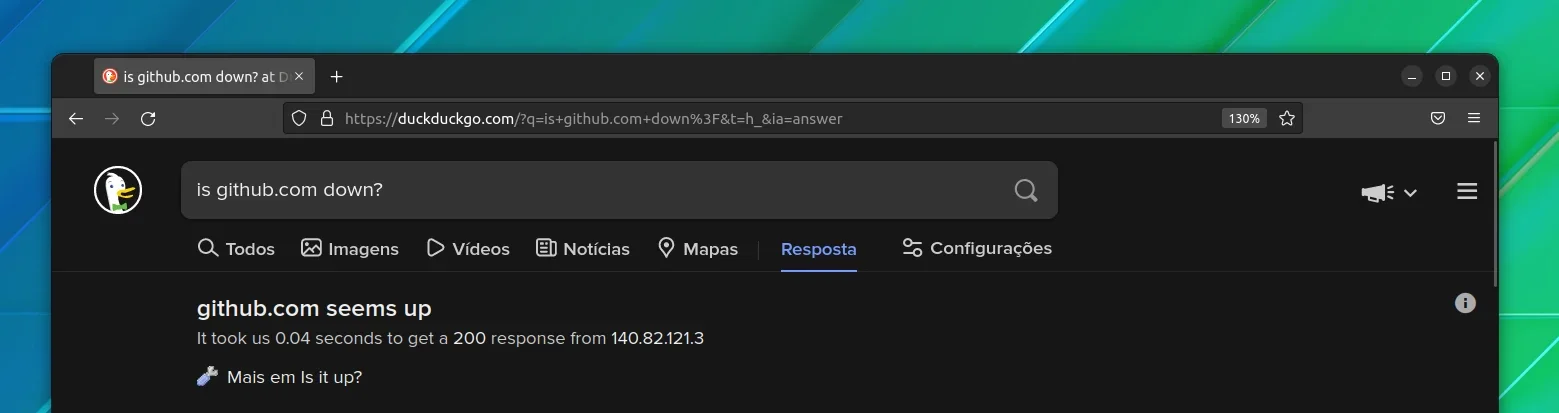
Task: Click the IP address 140.82.121.3
Action: pos(658,338)
